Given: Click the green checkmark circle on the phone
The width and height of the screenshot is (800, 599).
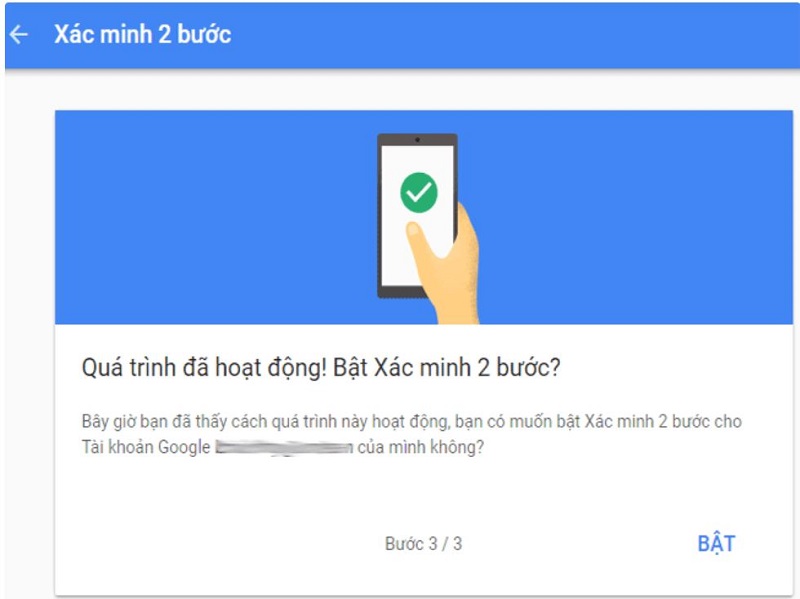Looking at the screenshot, I should [x=418, y=192].
